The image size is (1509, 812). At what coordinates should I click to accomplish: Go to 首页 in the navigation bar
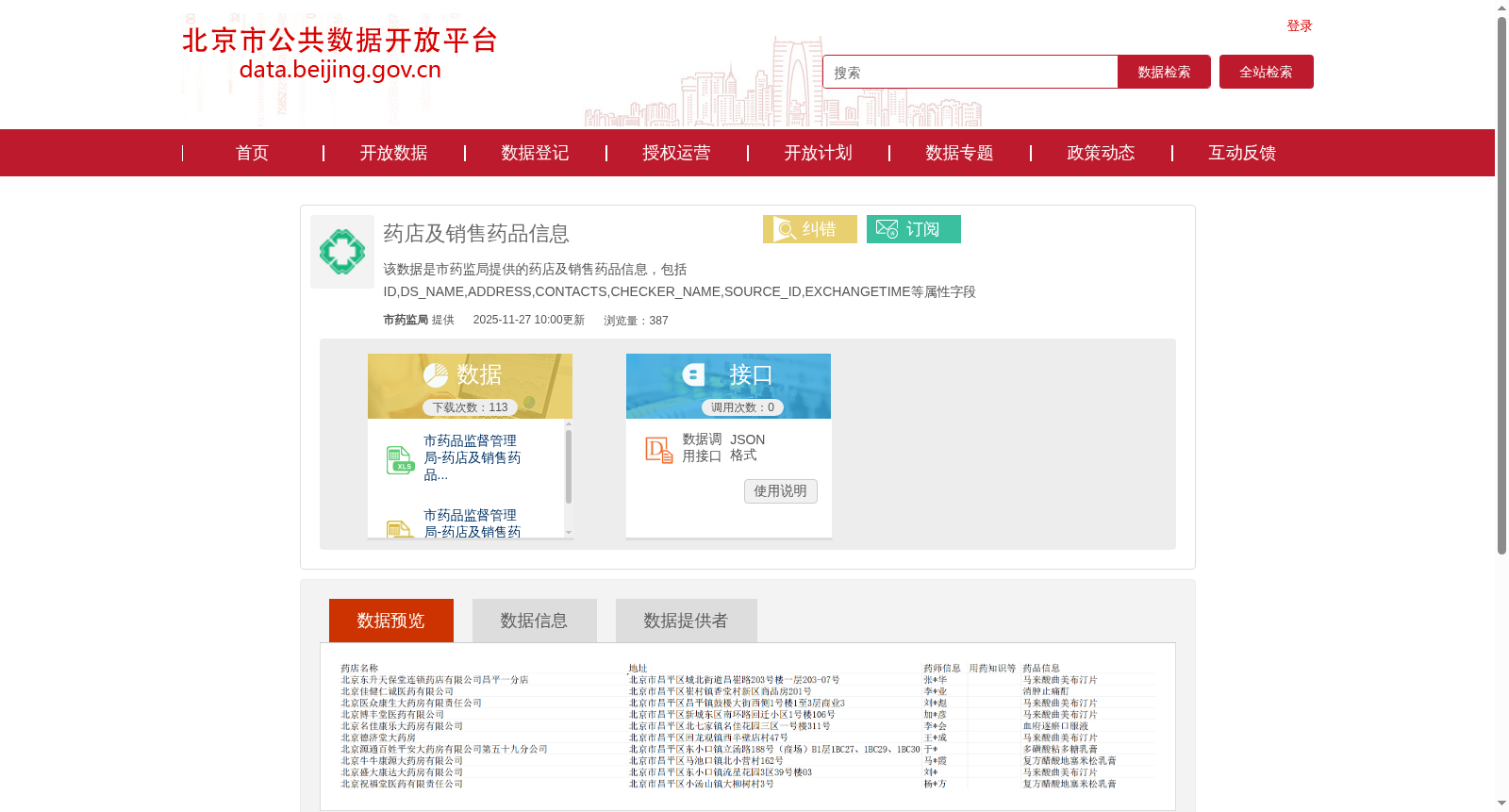(x=252, y=153)
